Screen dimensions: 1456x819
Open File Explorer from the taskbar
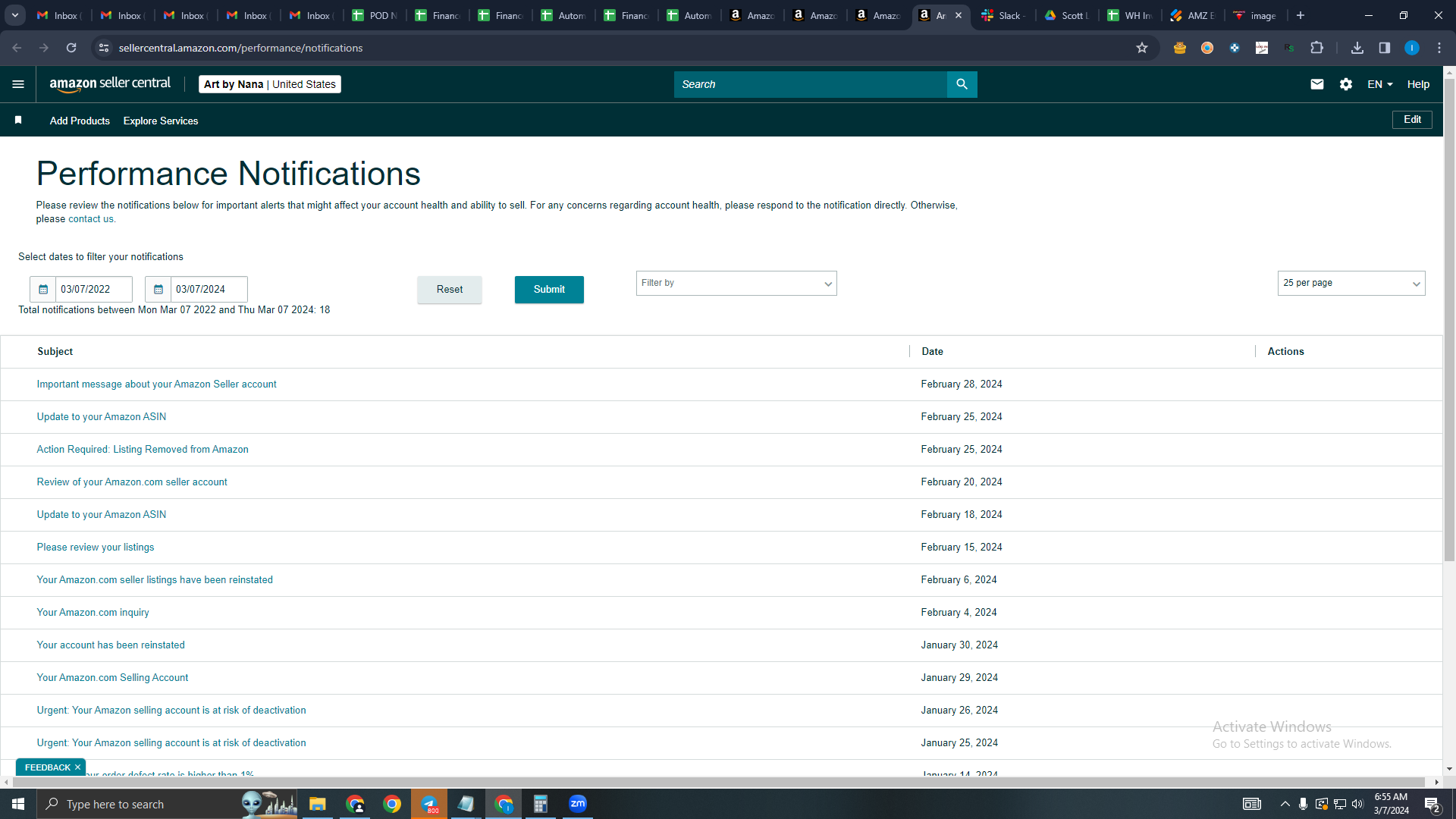pyautogui.click(x=317, y=804)
